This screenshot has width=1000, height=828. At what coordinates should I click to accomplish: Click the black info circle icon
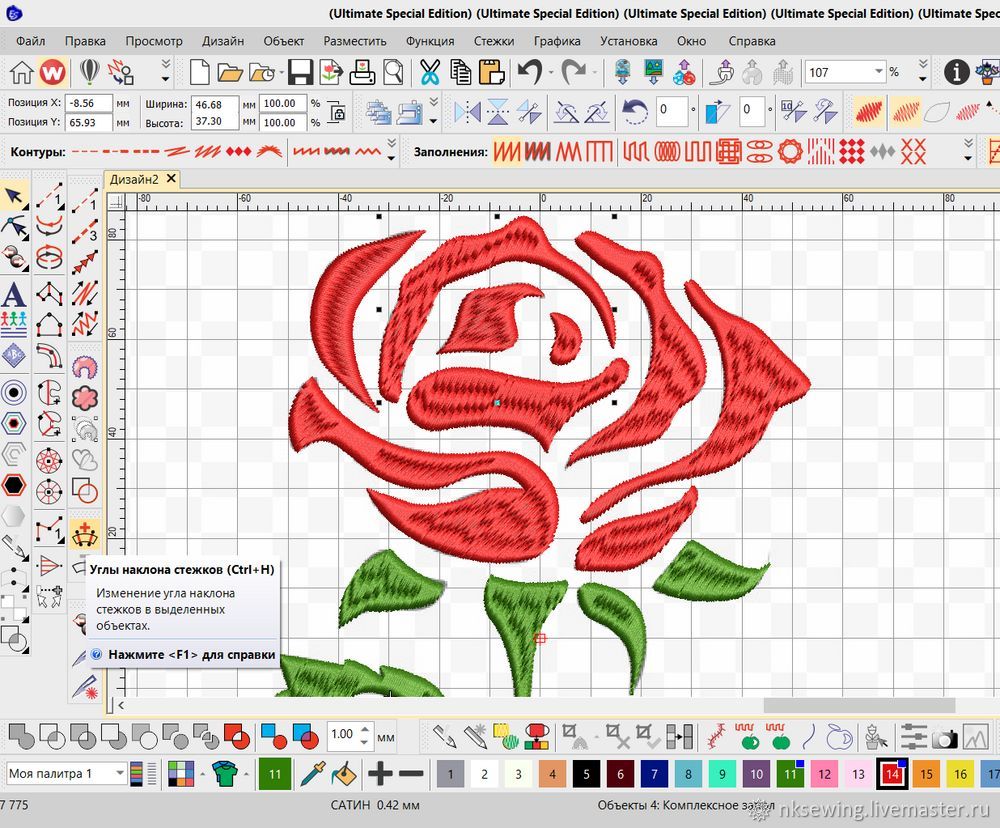click(957, 72)
